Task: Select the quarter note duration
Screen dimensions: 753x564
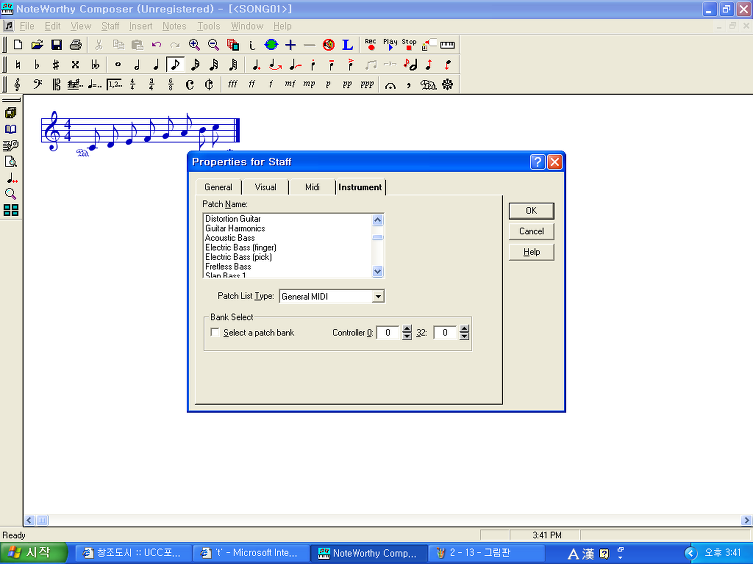Action: (x=156, y=64)
